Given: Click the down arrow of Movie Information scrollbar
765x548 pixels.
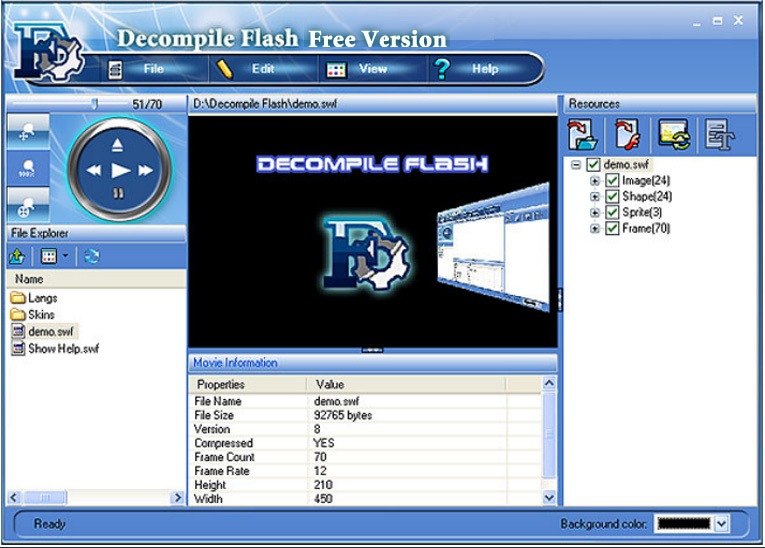Looking at the screenshot, I should pyautogui.click(x=549, y=498).
